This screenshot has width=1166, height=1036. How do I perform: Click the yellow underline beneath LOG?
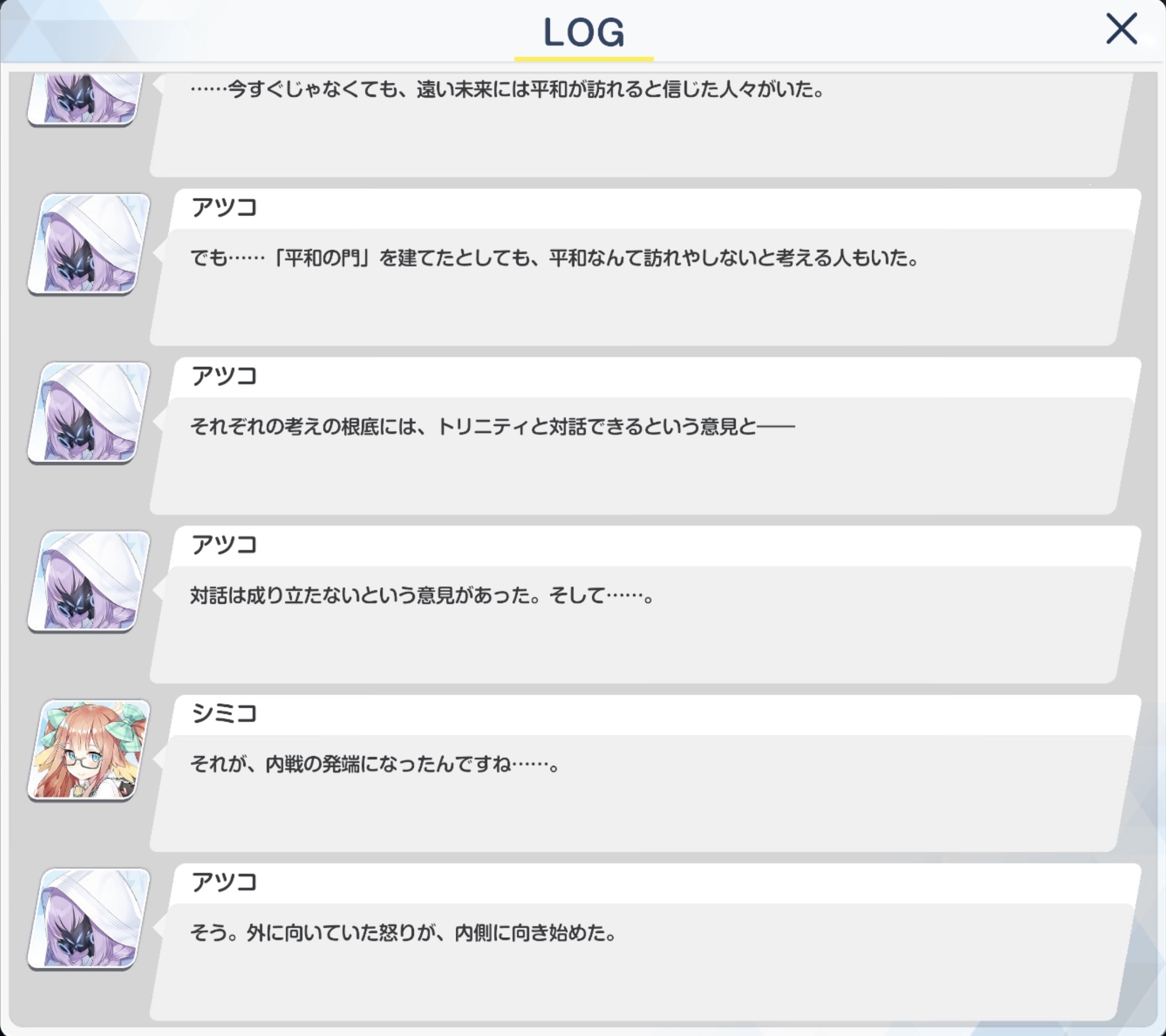pos(584,59)
